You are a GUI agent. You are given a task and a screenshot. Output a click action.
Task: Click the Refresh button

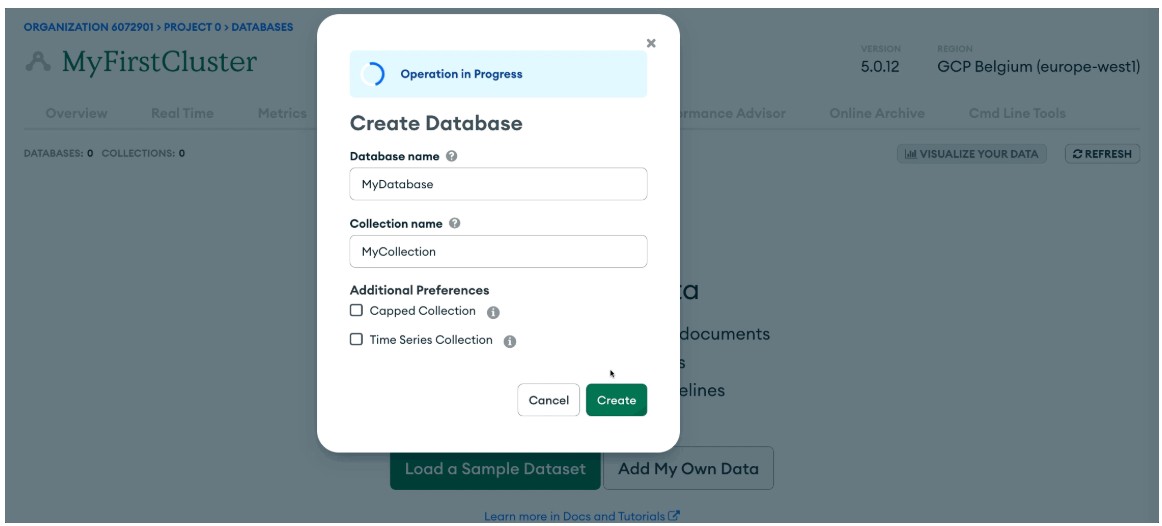[x=1102, y=154]
